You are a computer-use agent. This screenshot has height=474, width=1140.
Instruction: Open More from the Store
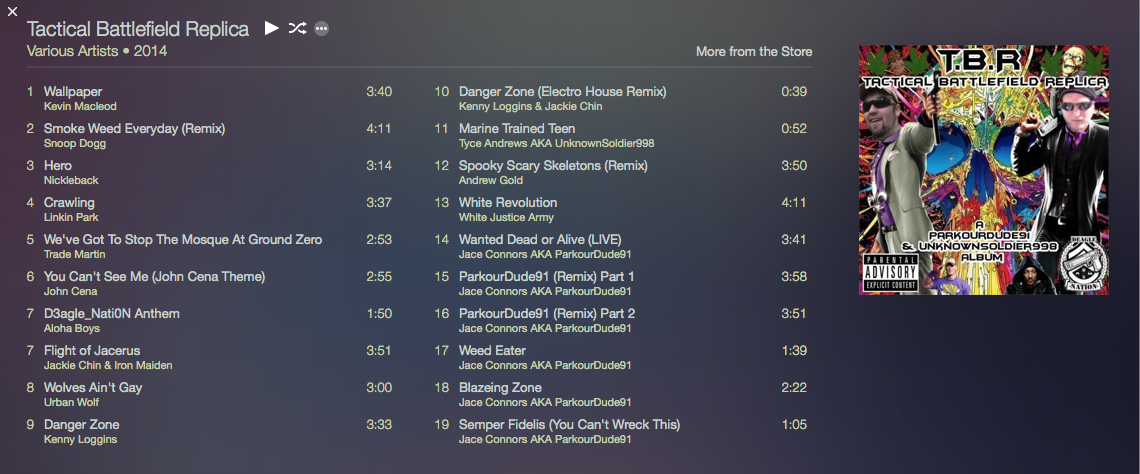754,52
